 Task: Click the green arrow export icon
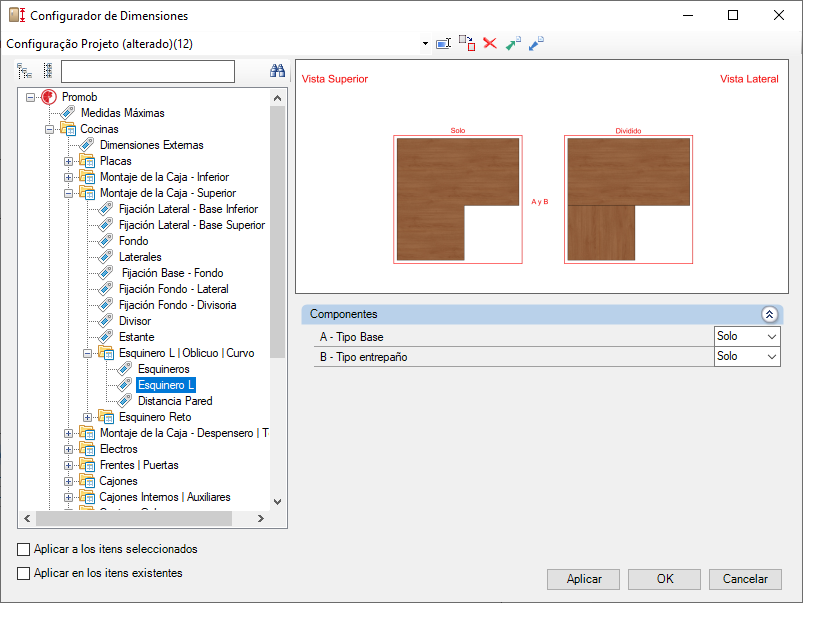click(x=513, y=43)
